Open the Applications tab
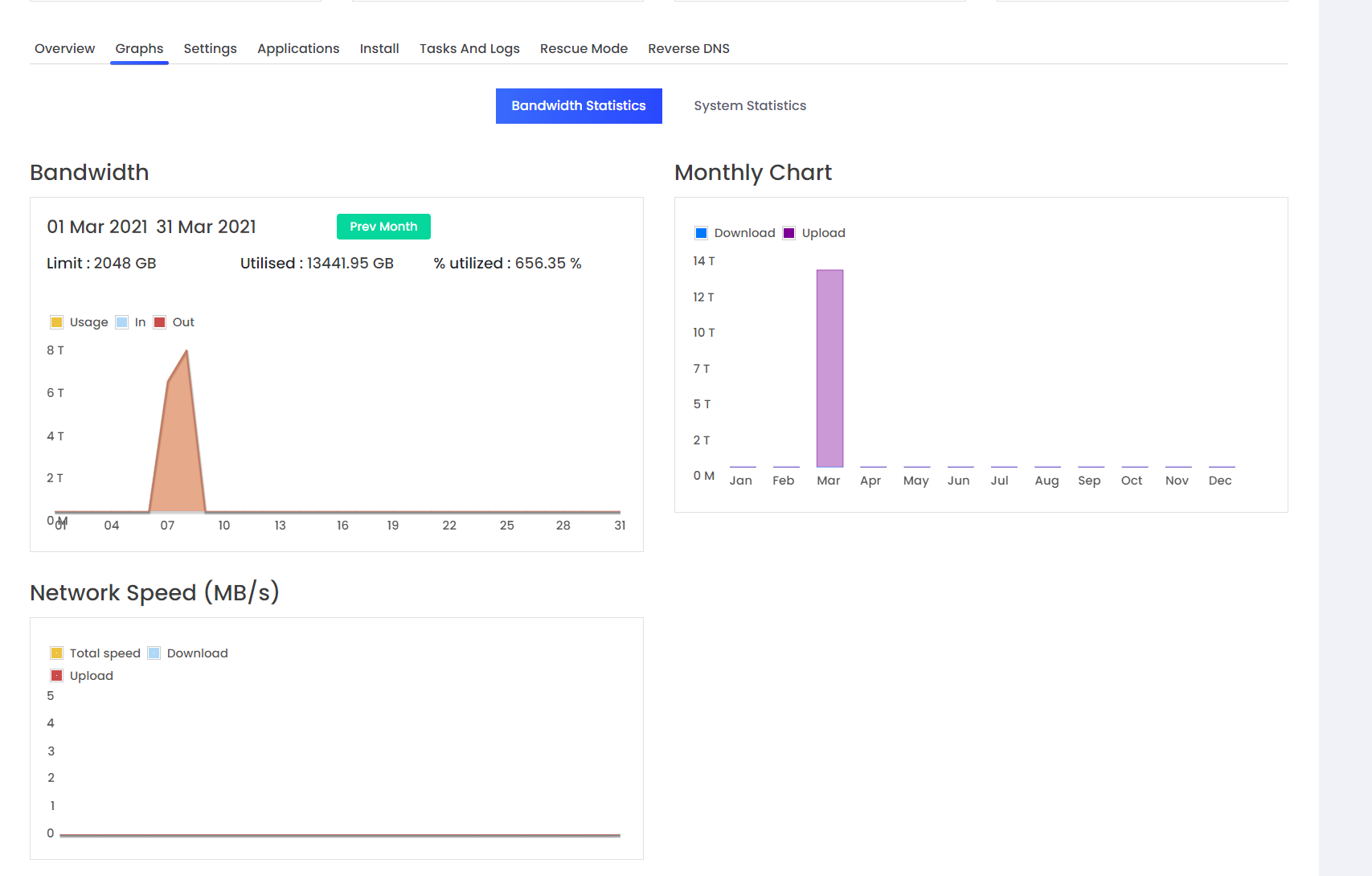This screenshot has height=876, width=1372. point(298,48)
